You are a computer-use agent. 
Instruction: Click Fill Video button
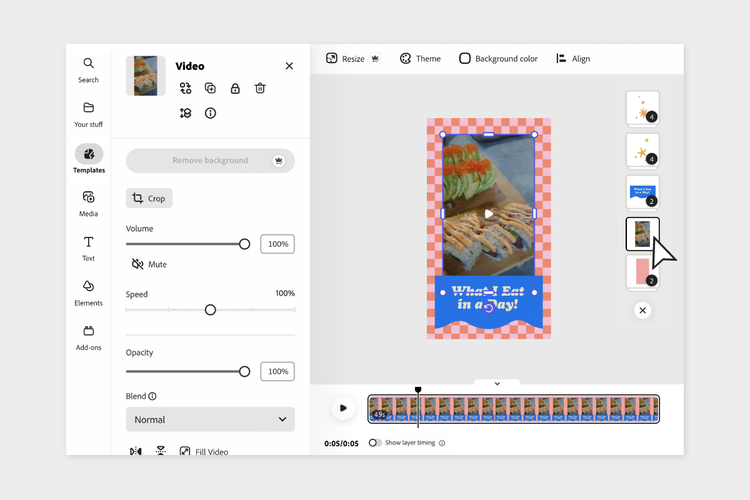pyautogui.click(x=204, y=451)
